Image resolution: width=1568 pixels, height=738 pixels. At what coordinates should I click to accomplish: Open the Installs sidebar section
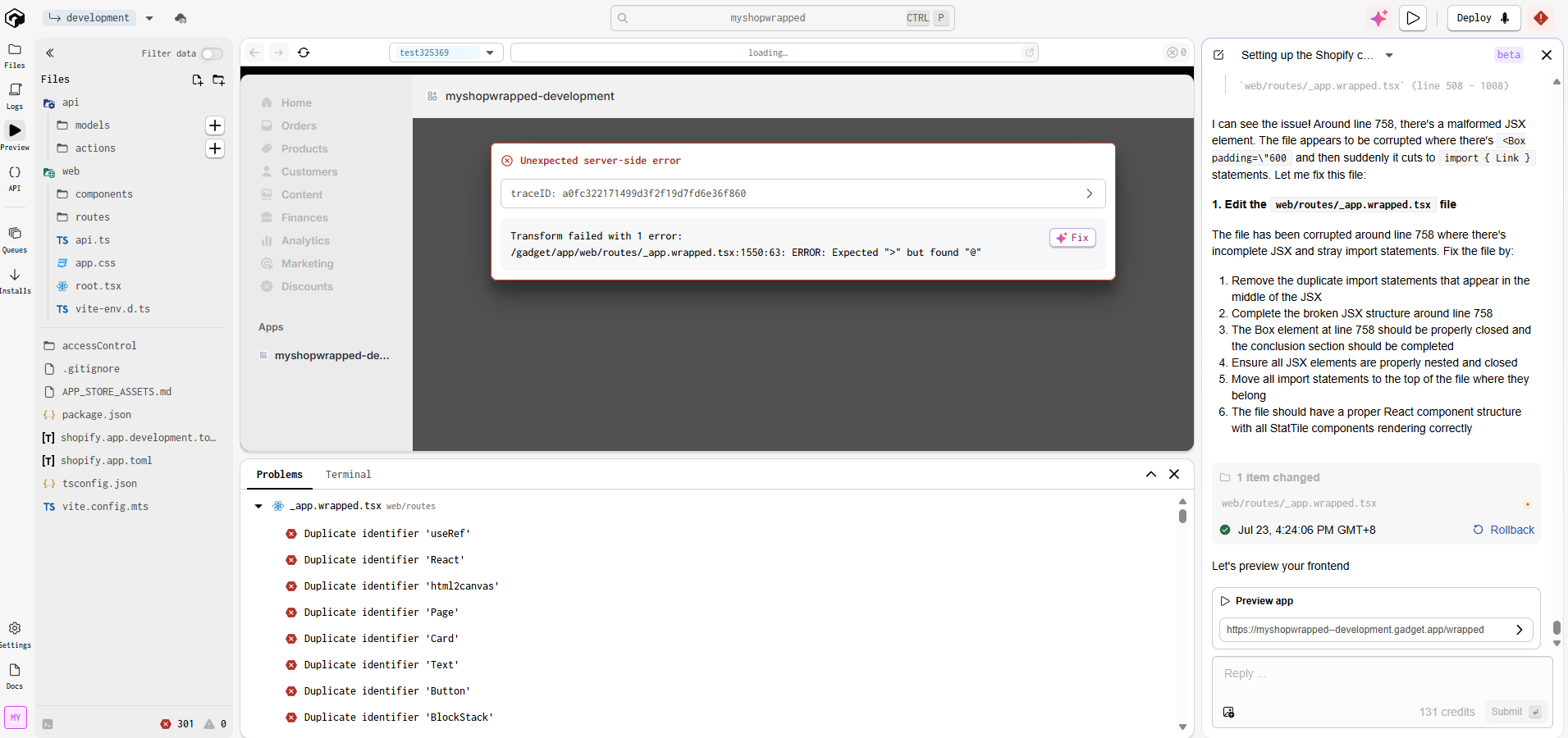(x=15, y=280)
